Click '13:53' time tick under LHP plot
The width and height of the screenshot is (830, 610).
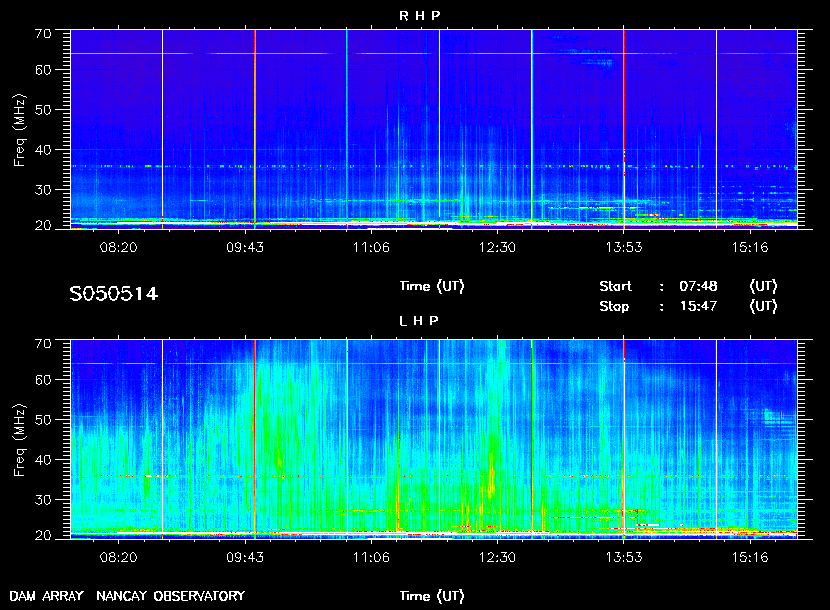[x=624, y=557]
